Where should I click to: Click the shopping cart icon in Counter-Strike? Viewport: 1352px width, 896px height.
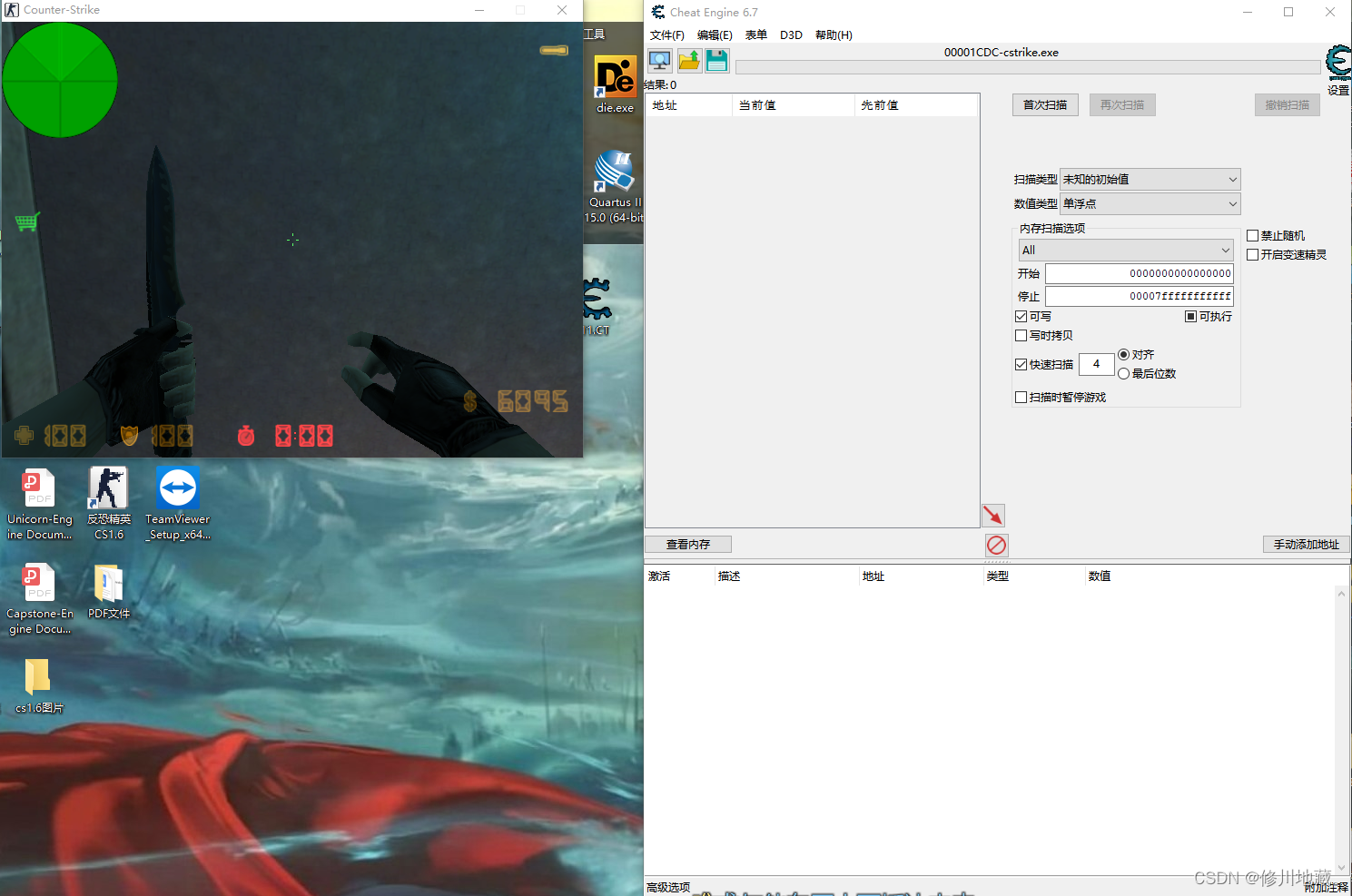click(27, 222)
